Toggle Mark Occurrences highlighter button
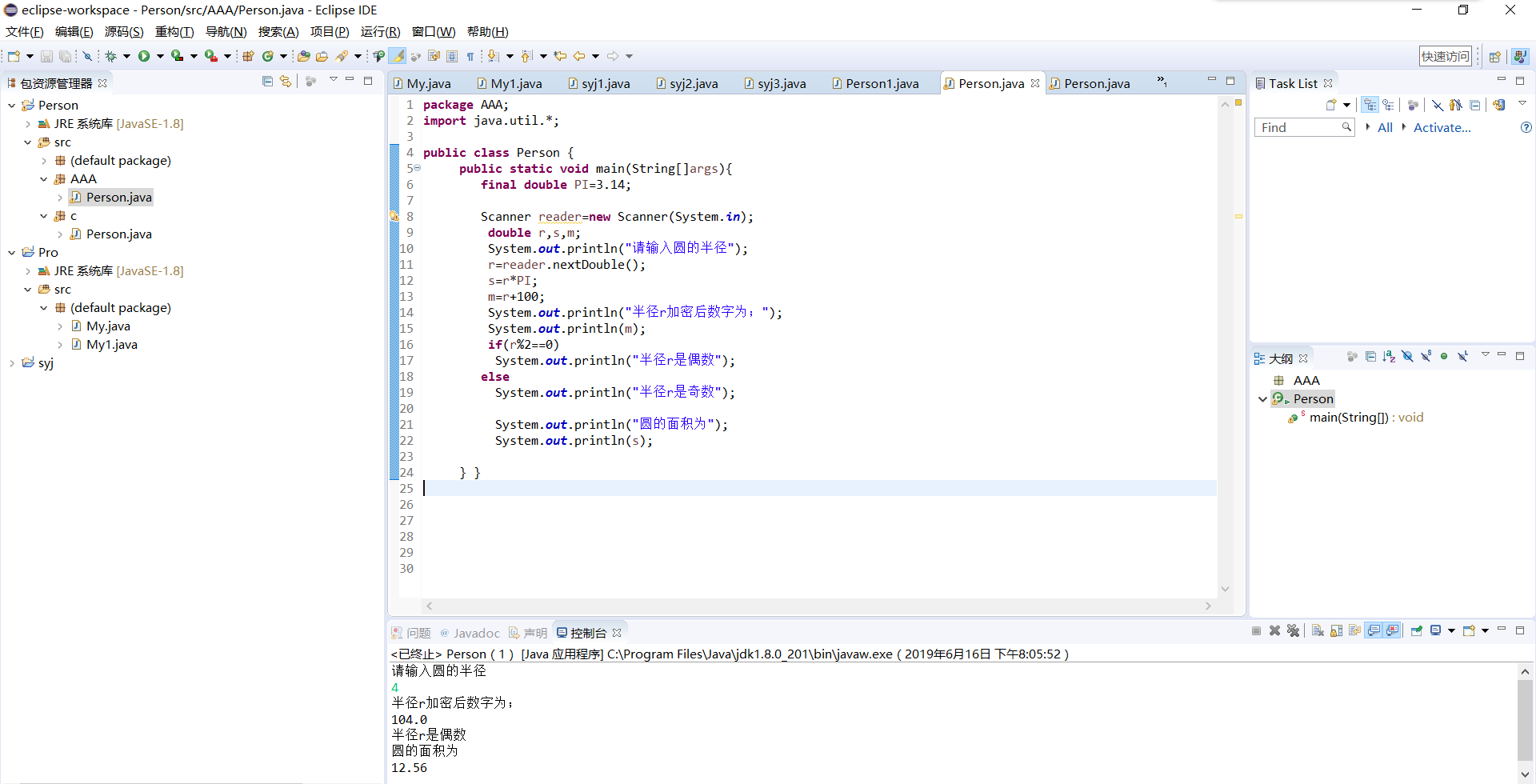This screenshot has width=1536, height=784. pyautogui.click(x=398, y=56)
